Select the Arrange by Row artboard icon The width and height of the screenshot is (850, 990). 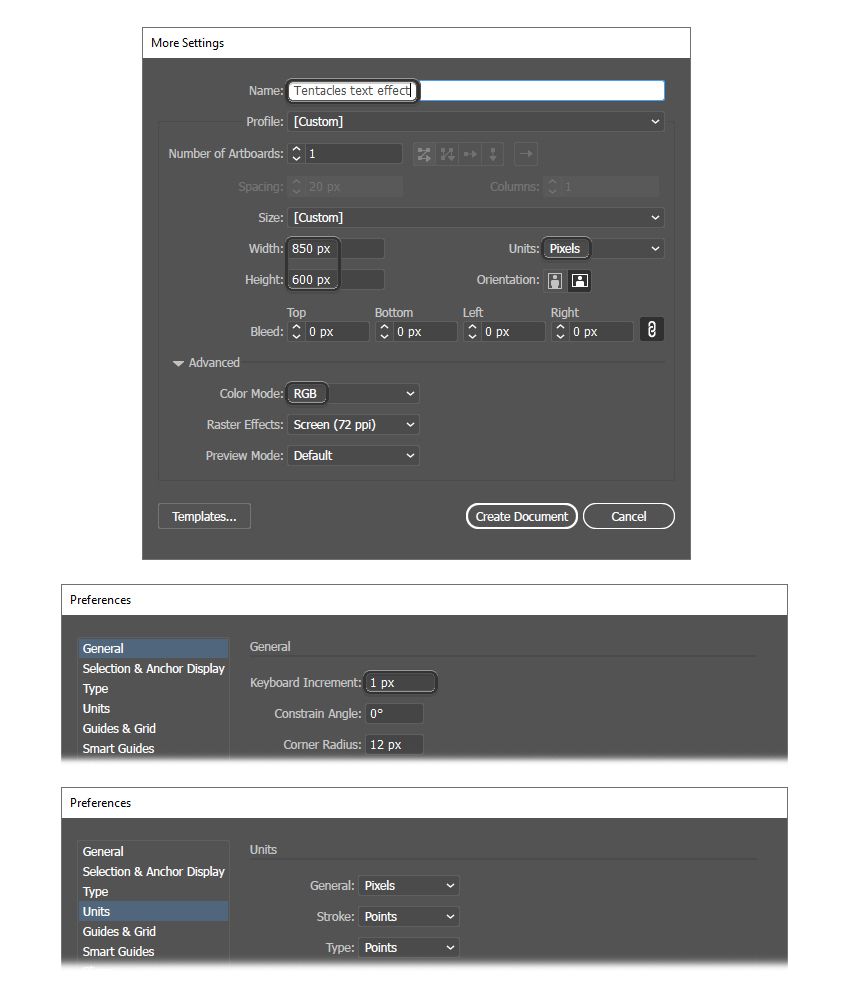(x=470, y=153)
